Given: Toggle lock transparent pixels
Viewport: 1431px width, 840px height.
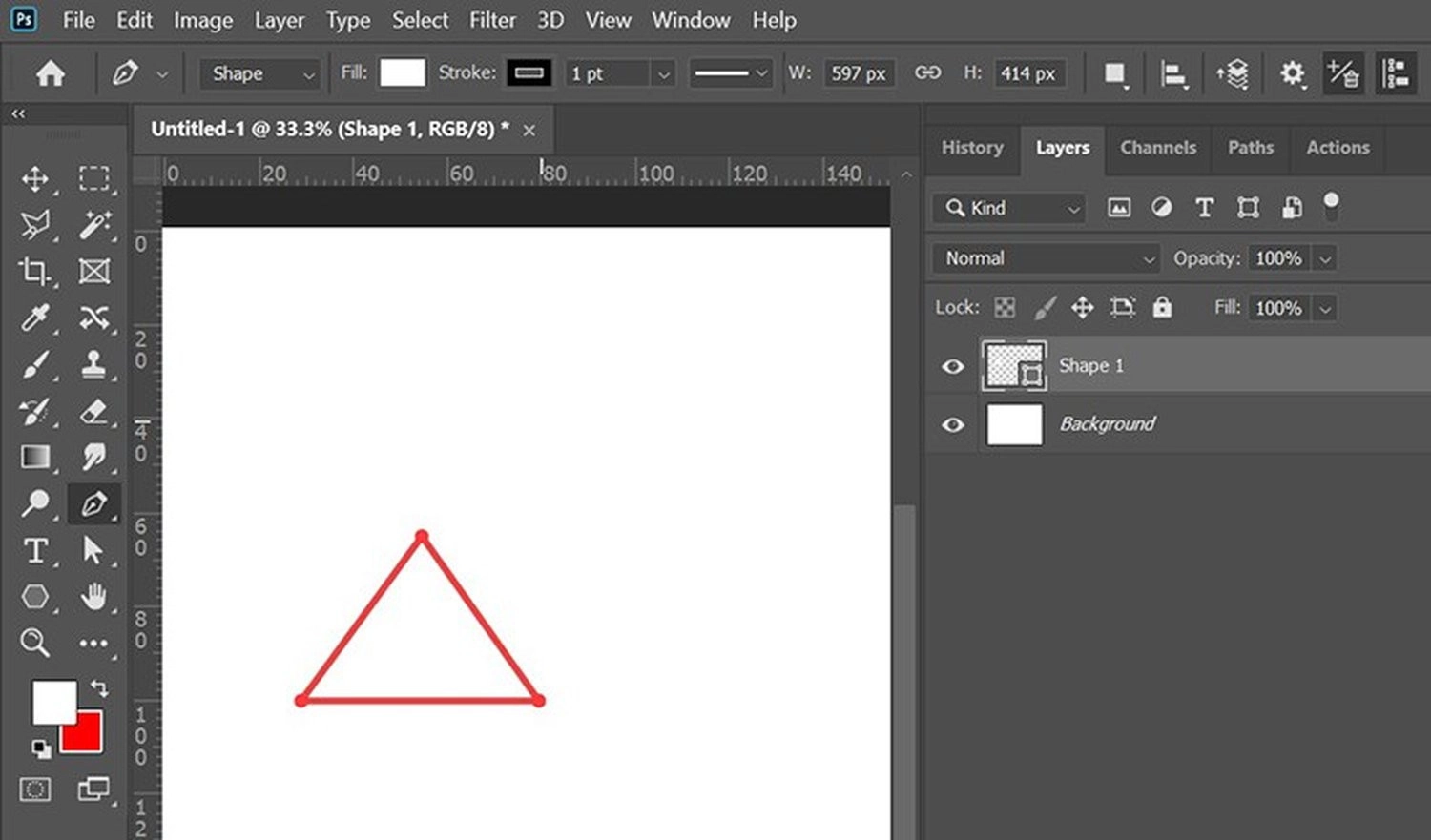Looking at the screenshot, I should coord(1005,307).
